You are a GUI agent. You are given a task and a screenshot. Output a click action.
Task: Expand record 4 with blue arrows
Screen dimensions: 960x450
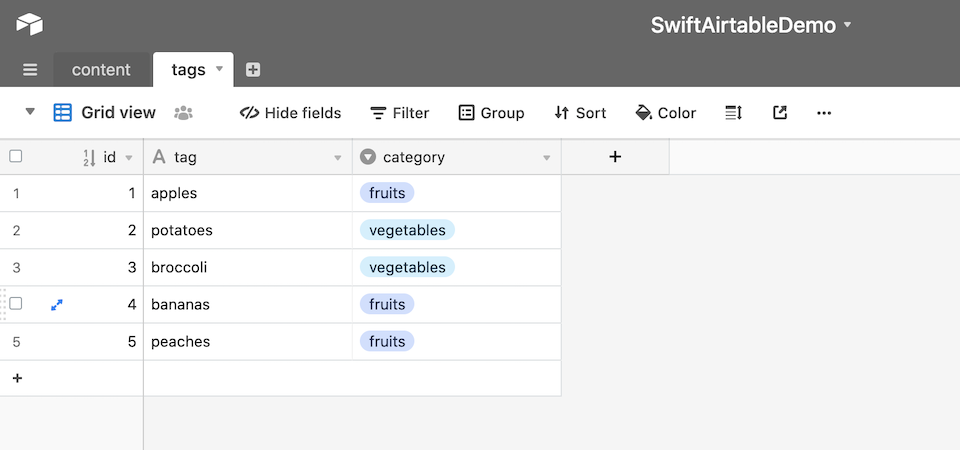[x=57, y=304]
